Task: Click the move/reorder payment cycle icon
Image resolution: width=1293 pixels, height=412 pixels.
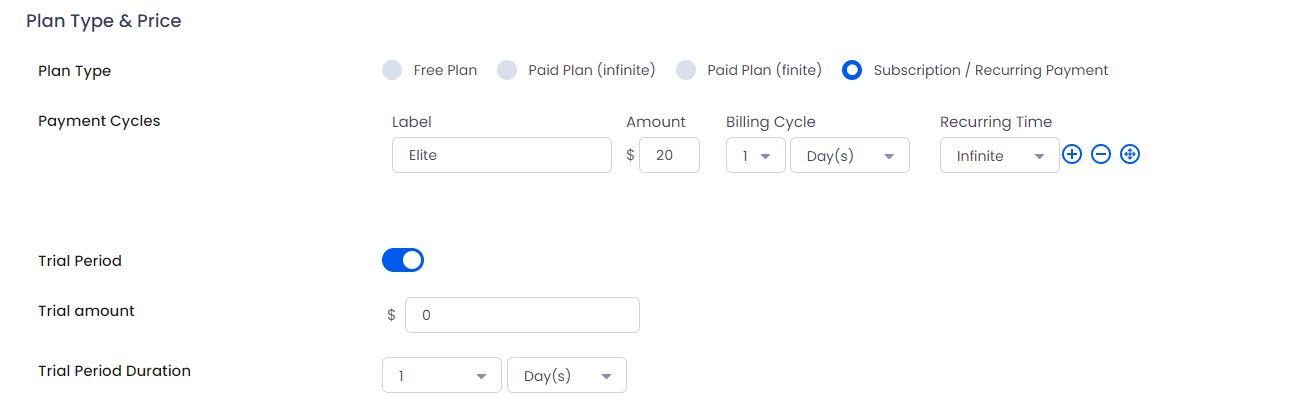Action: coord(1130,155)
